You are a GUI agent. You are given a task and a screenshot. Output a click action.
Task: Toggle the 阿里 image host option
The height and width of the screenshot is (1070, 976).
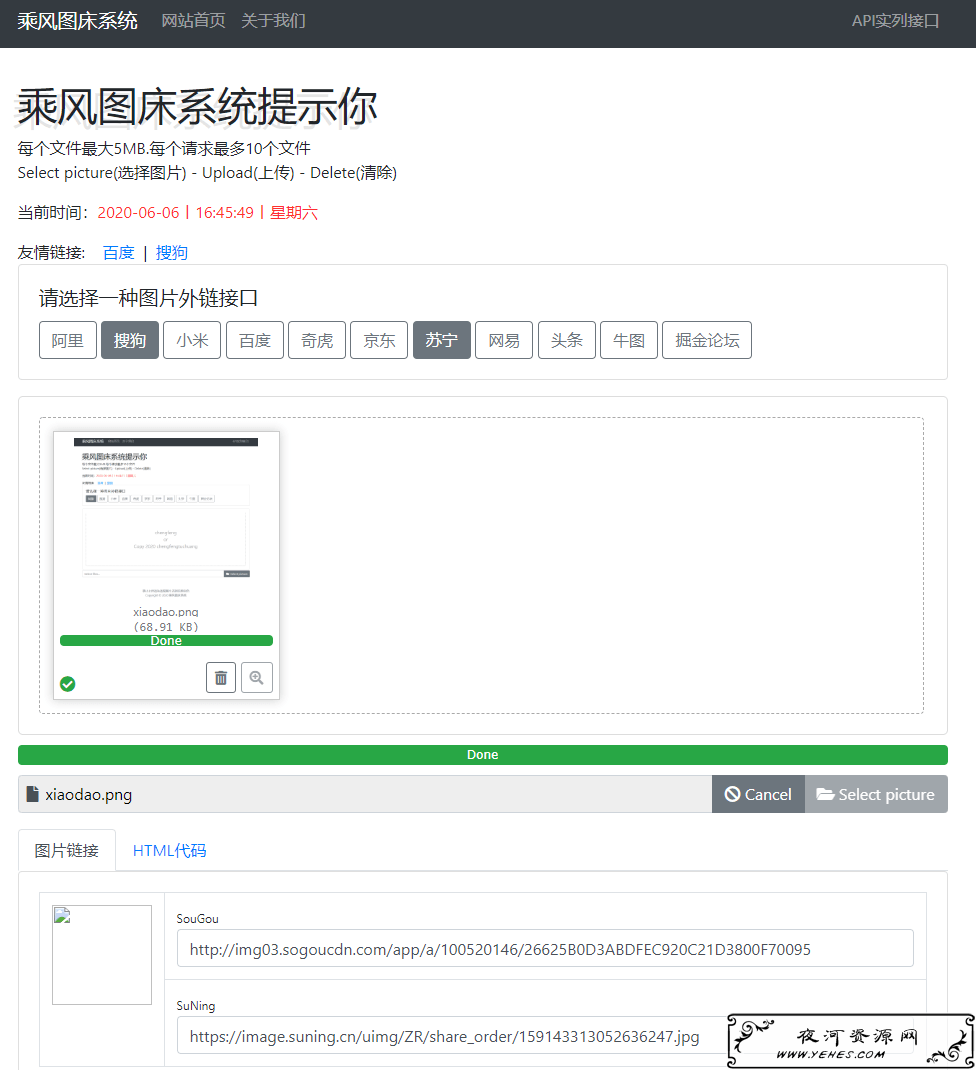tap(68, 340)
